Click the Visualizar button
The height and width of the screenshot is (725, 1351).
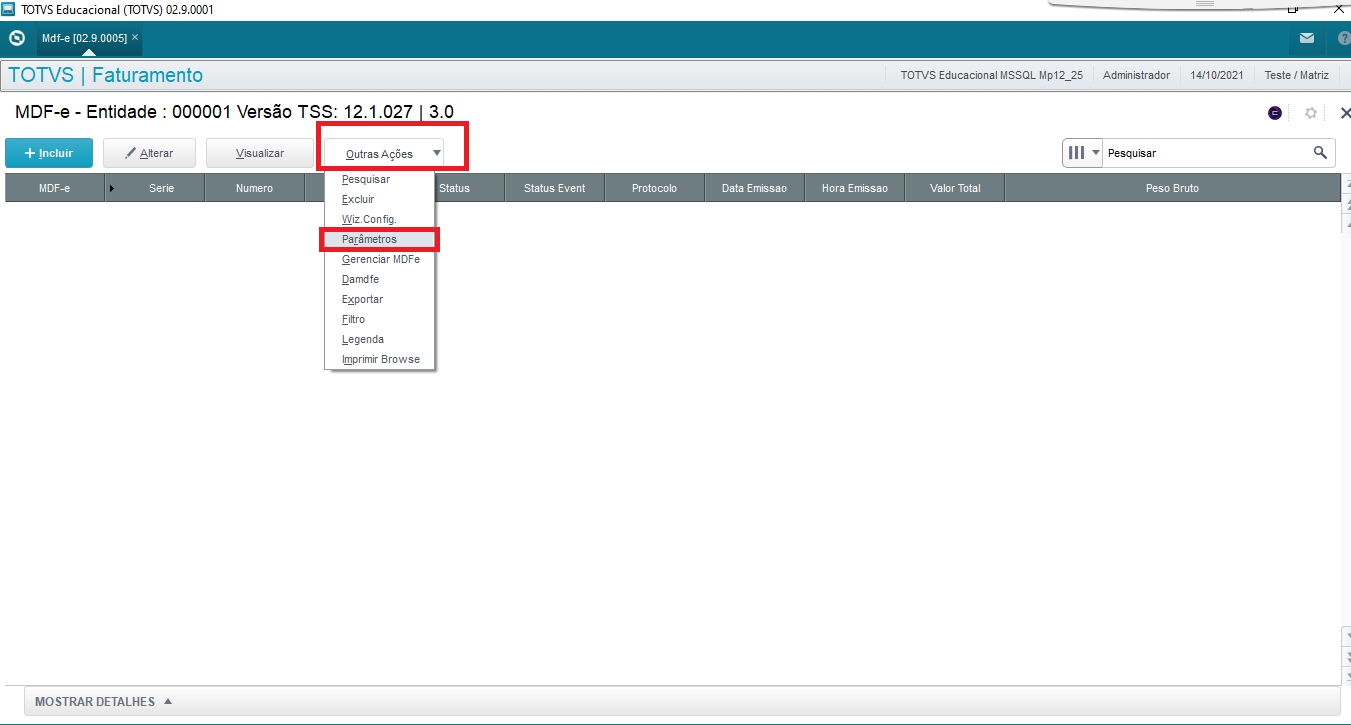pyautogui.click(x=260, y=153)
